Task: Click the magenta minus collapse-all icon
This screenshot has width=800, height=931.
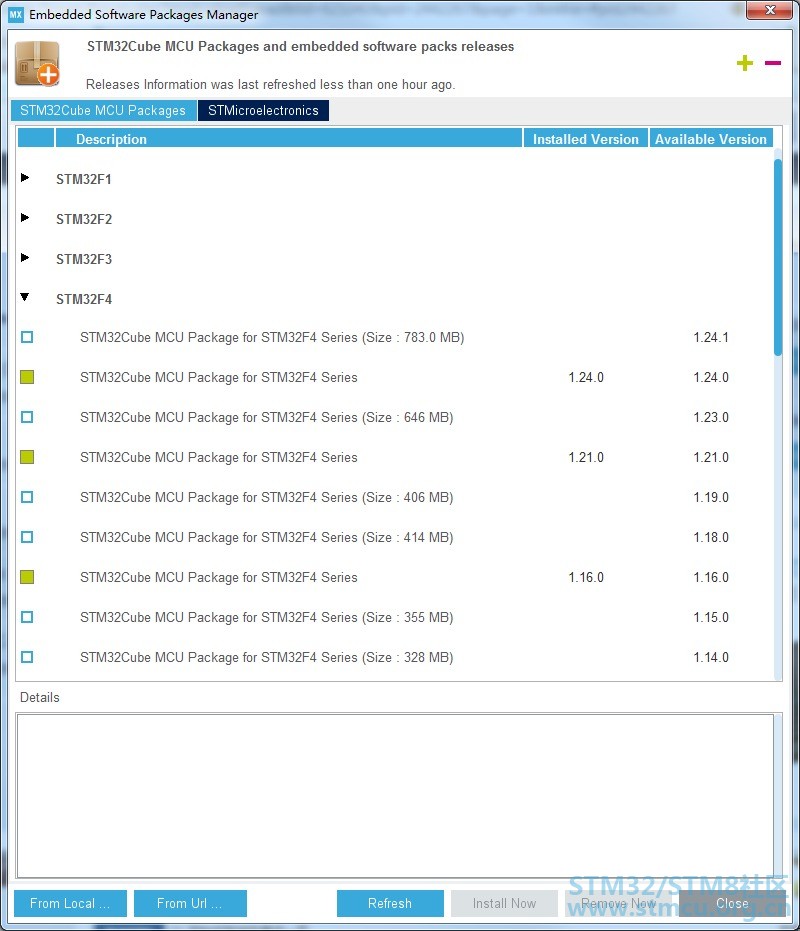Action: click(773, 62)
